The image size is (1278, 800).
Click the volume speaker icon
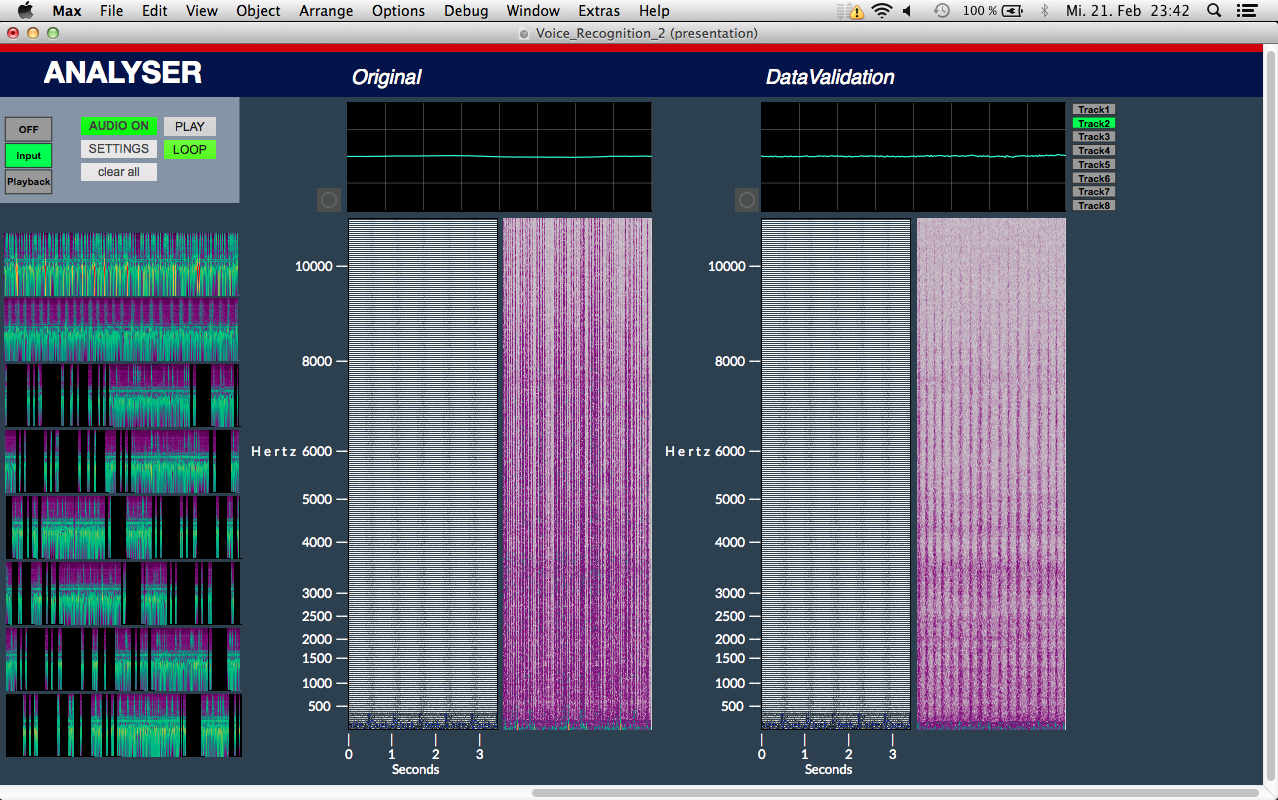[x=907, y=11]
